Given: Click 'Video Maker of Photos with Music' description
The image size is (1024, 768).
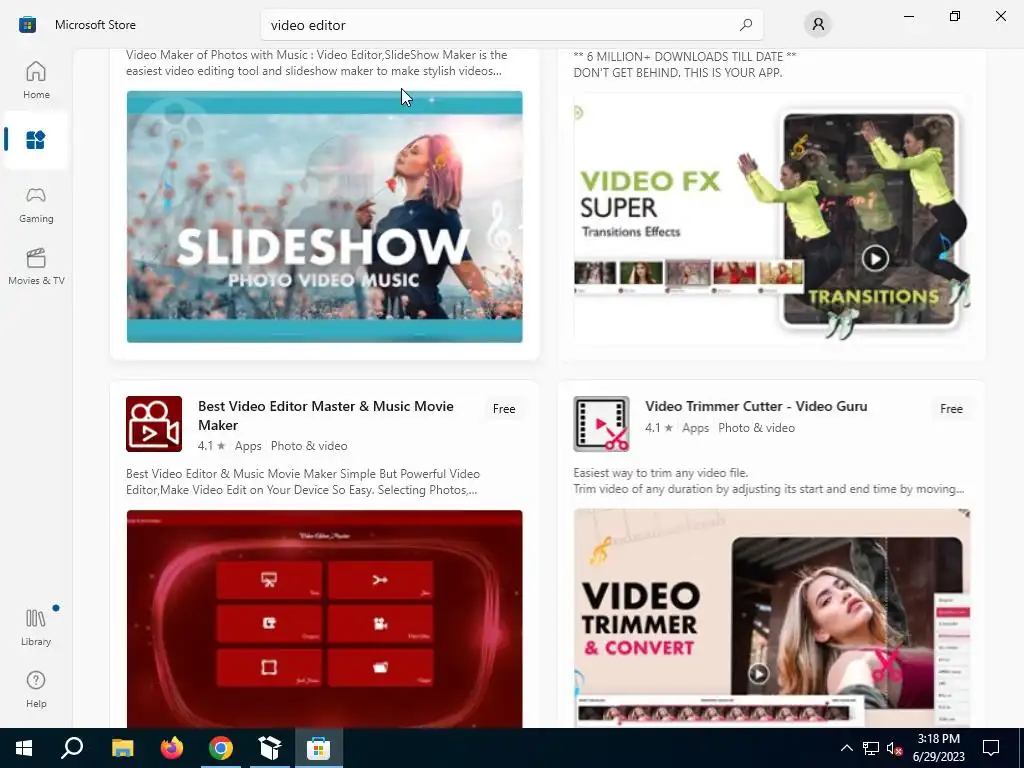Looking at the screenshot, I should 316,63.
